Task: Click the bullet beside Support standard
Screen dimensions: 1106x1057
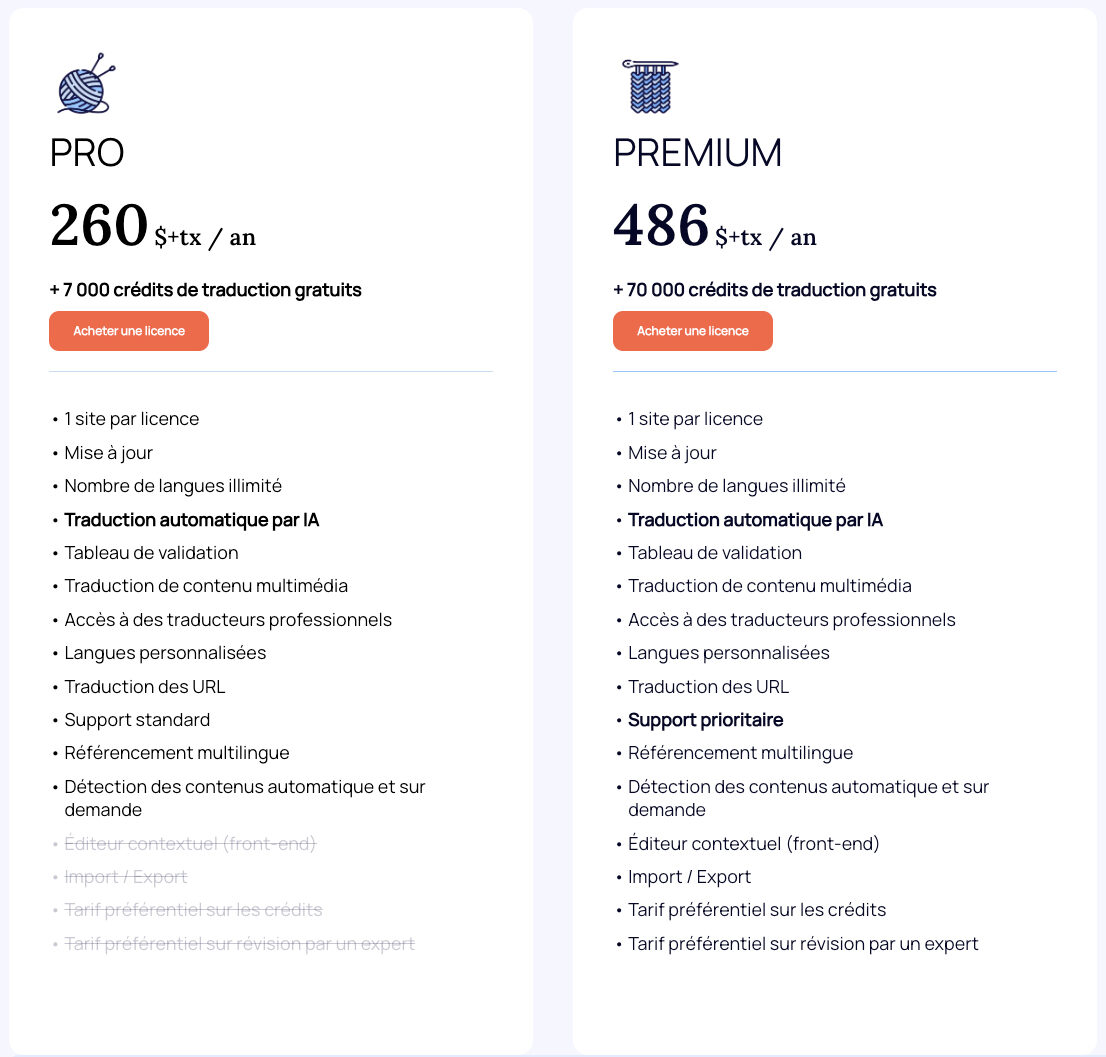Action: (x=55, y=720)
